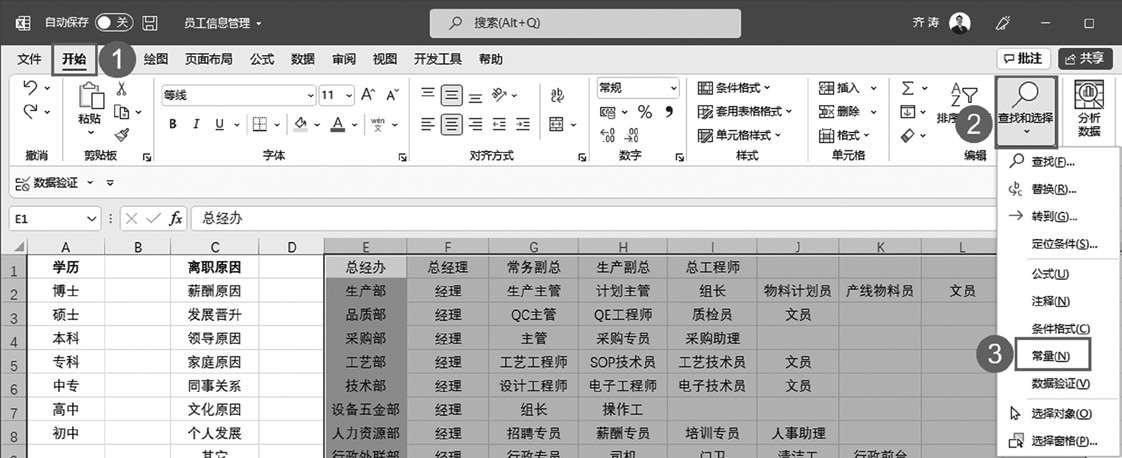This screenshot has width=1122, height=458.
Task: Select 常量(N) from the dropdown menu
Action: pos(1050,355)
